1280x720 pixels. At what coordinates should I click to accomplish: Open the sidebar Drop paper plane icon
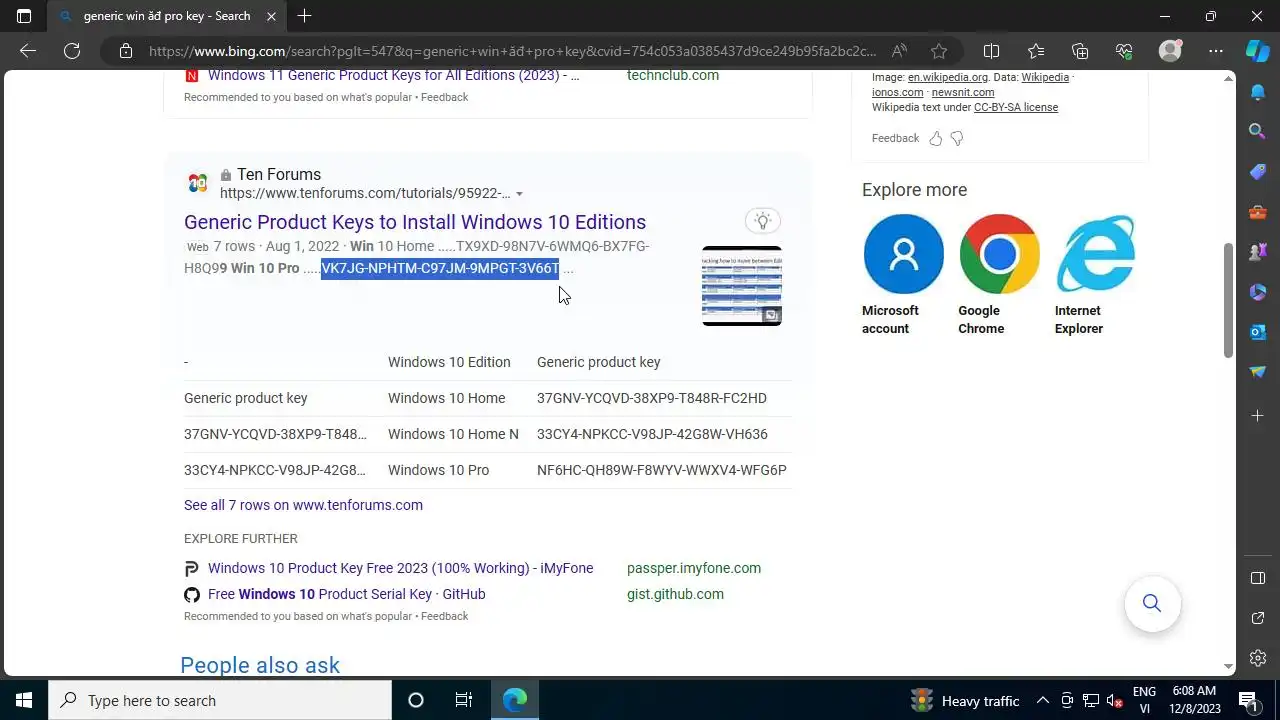(x=1258, y=371)
